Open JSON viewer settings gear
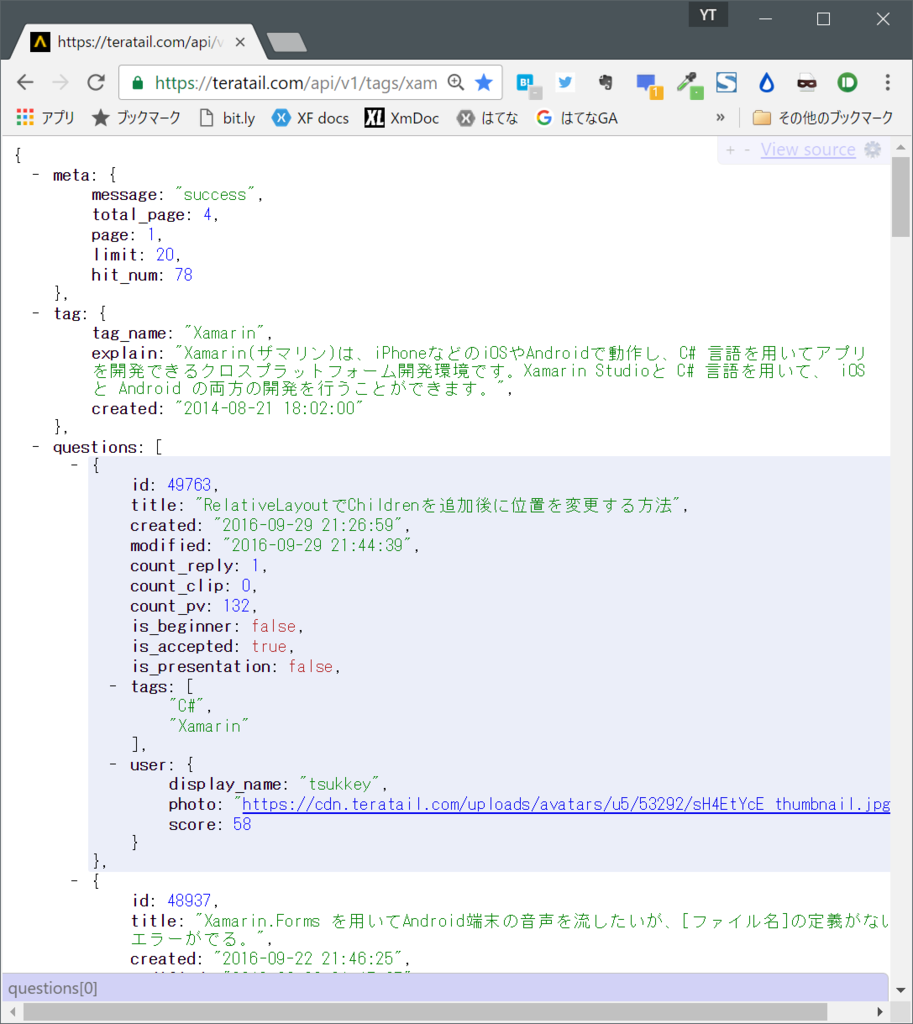The image size is (913, 1024). click(873, 150)
